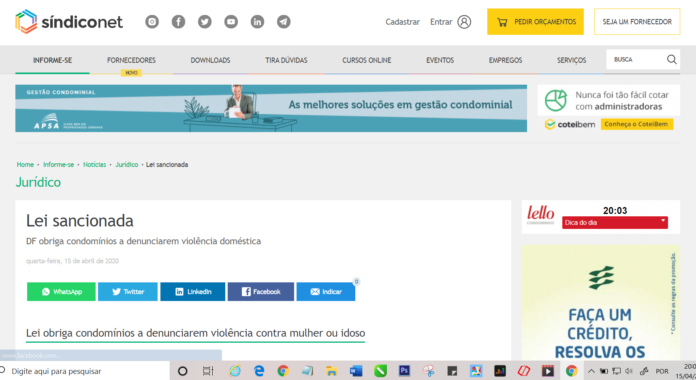Open the Sindiconet YouTube channel icon

click(x=231, y=21)
